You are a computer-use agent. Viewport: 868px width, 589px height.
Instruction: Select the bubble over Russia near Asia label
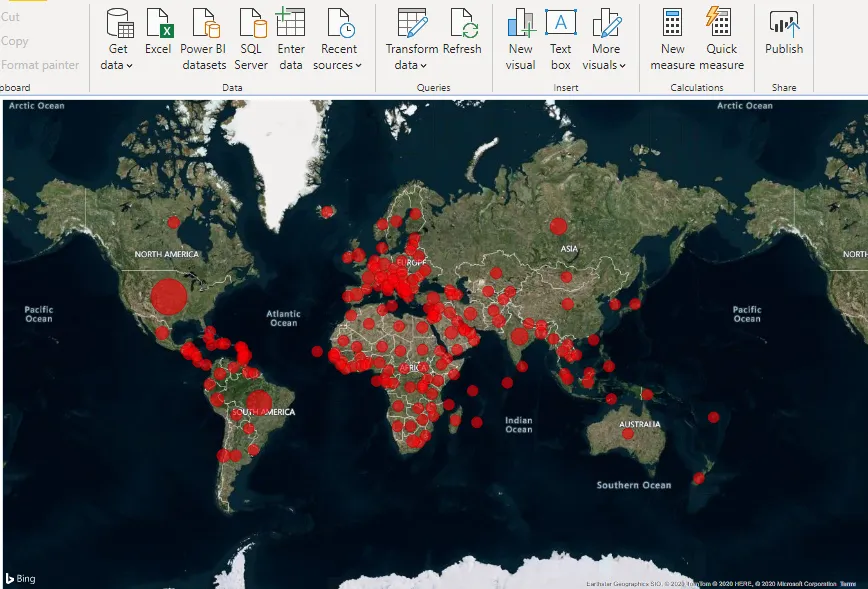pos(559,226)
